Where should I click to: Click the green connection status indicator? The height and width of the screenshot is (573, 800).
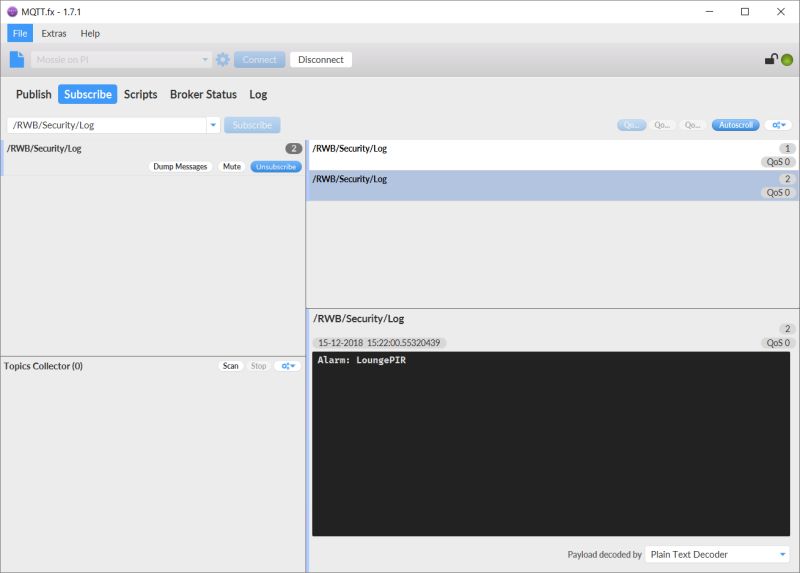click(787, 60)
